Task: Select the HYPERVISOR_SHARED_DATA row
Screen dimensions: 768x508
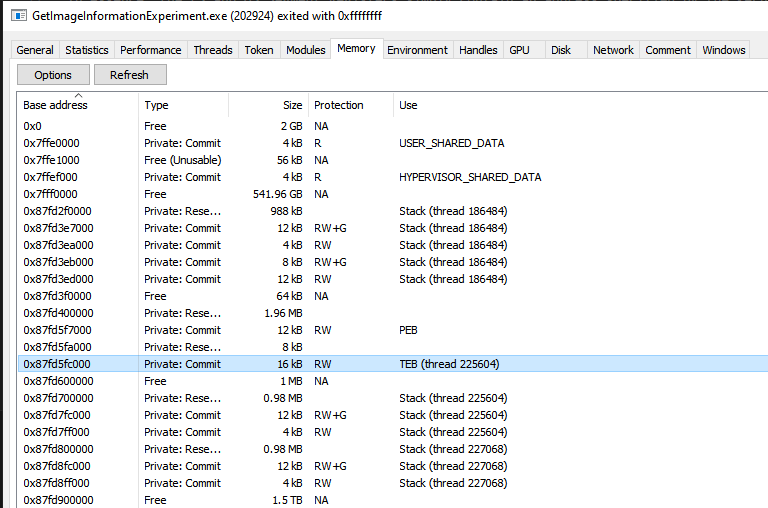Action: (x=470, y=177)
